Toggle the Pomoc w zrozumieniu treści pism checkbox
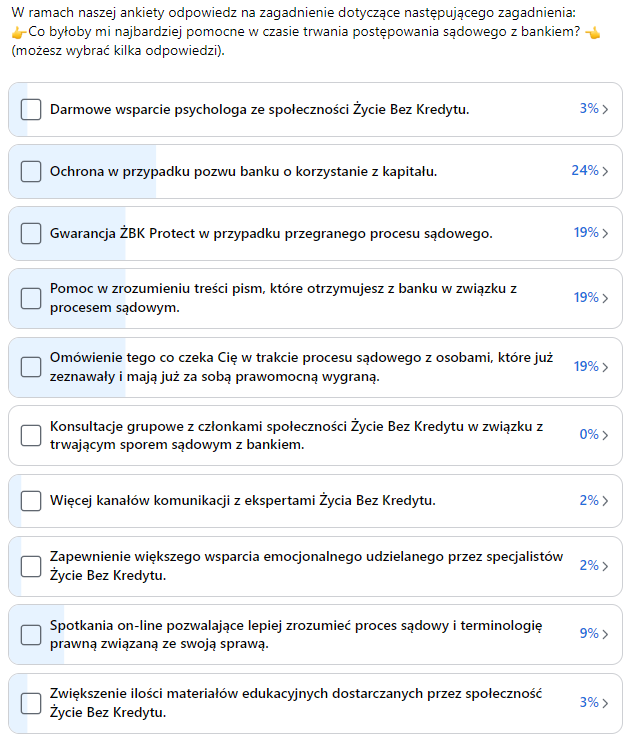The image size is (628, 740). click(x=31, y=298)
